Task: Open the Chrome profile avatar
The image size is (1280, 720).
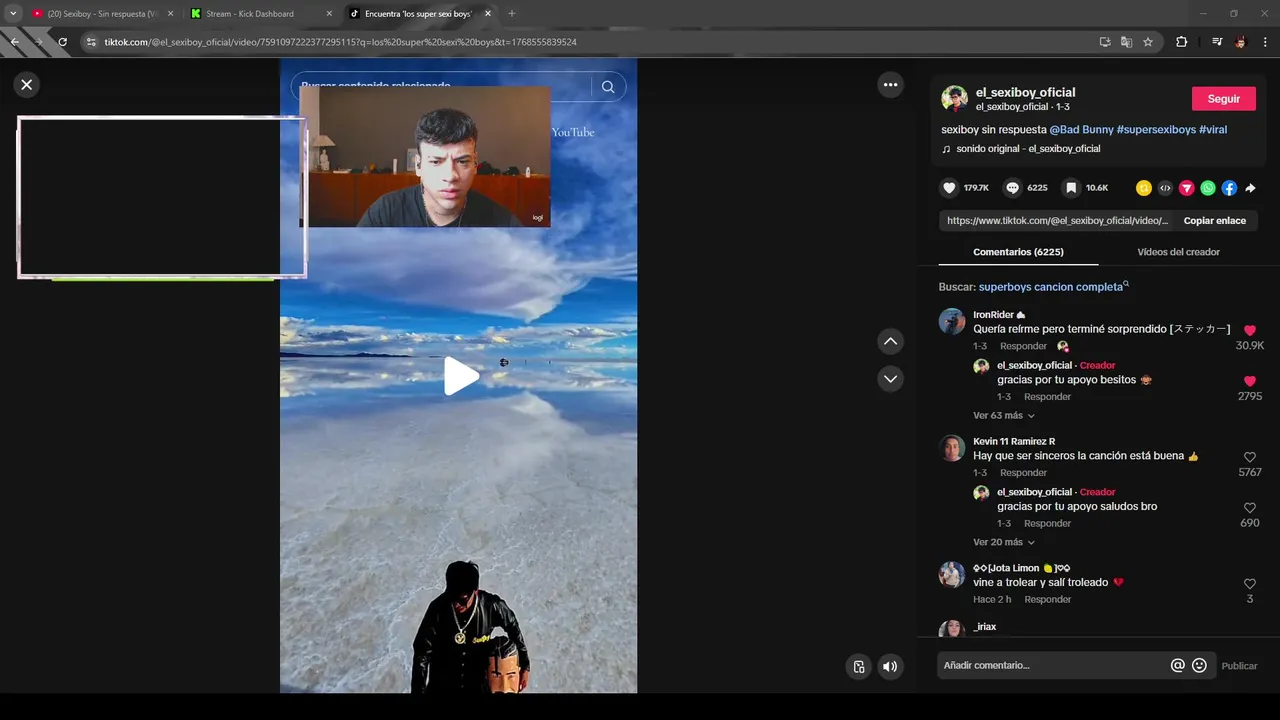Action: (1241, 42)
